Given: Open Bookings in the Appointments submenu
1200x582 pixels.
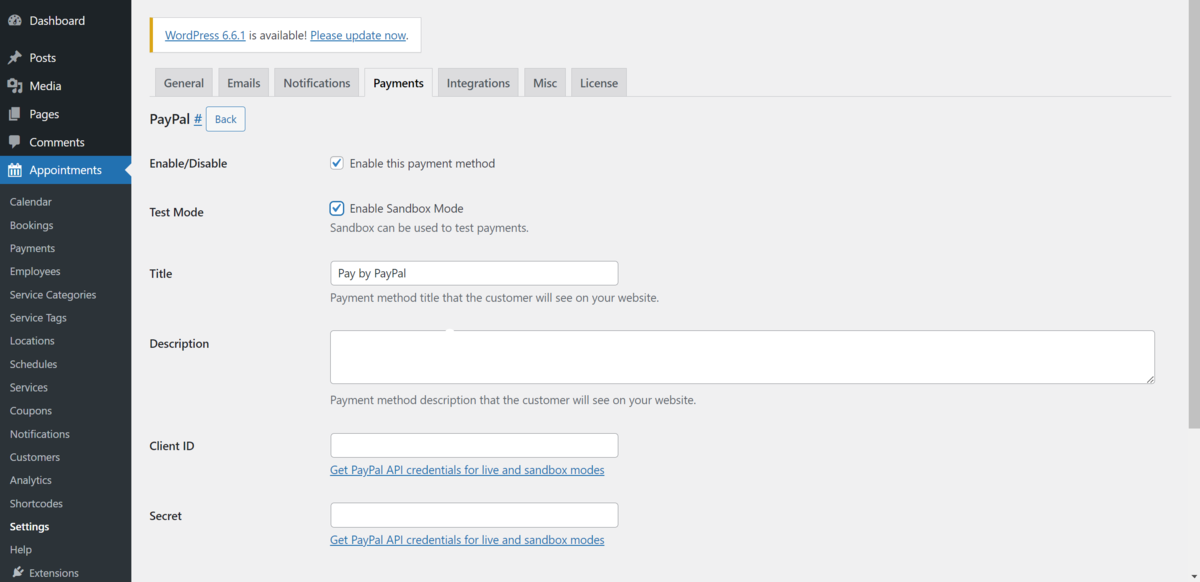Looking at the screenshot, I should pyautogui.click(x=32, y=225).
